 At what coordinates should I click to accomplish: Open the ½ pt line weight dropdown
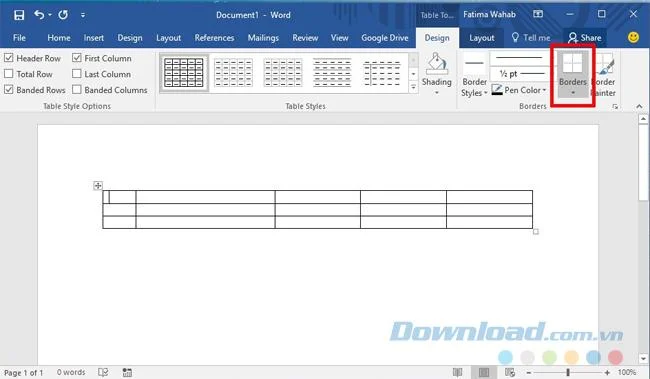point(520,74)
